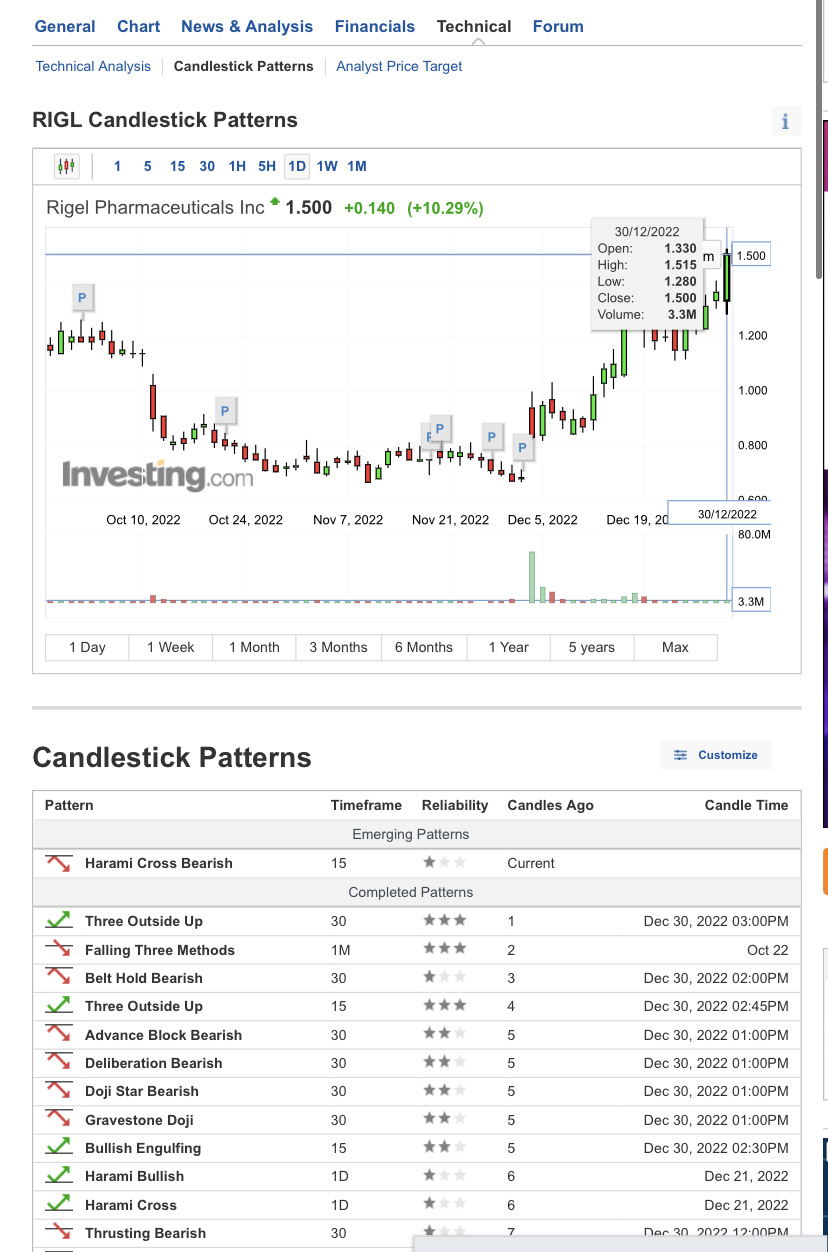
Task: Click the 80.0M volume bar in chart
Action: (532, 576)
